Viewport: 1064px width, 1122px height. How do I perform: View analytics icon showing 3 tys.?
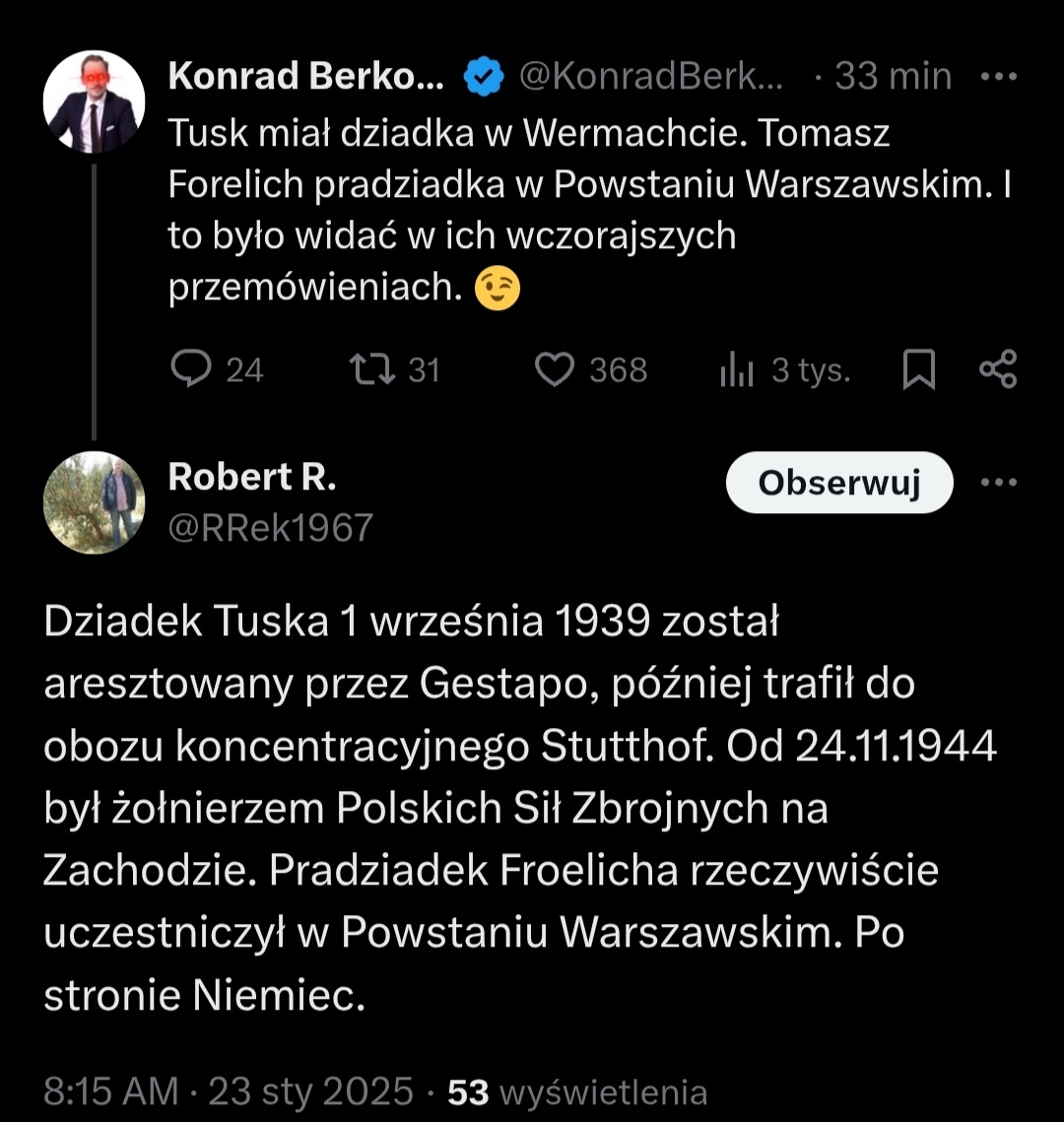737,370
